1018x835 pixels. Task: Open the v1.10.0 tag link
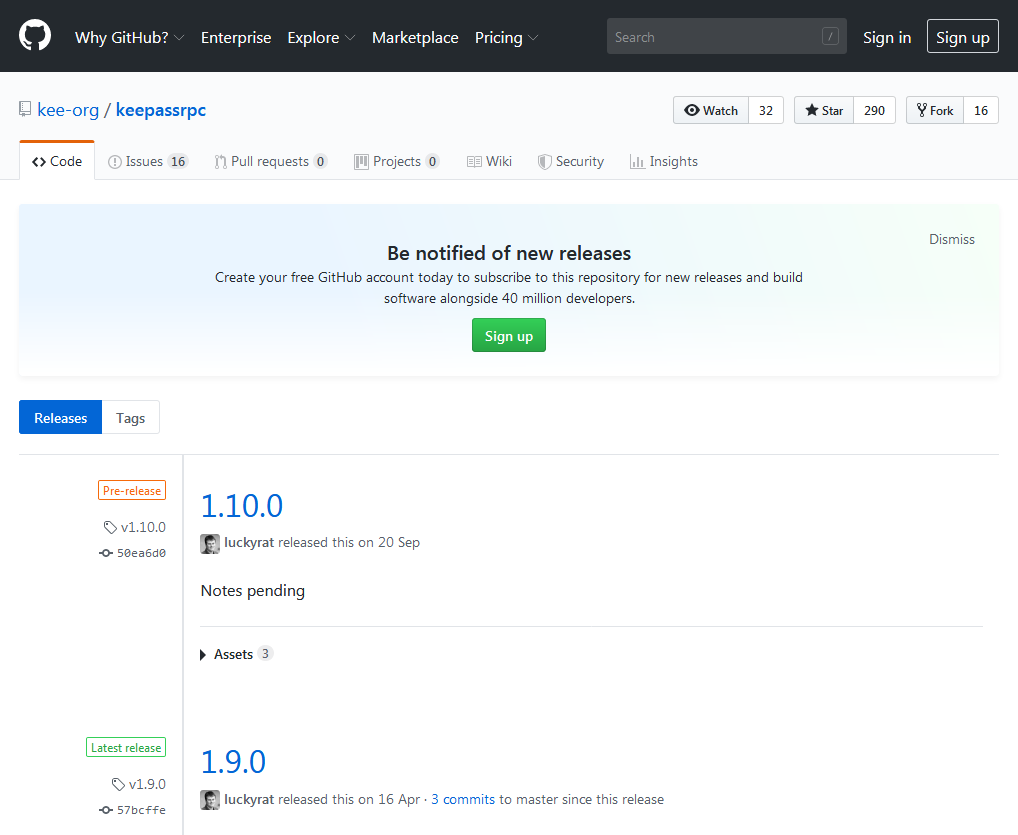[135, 527]
